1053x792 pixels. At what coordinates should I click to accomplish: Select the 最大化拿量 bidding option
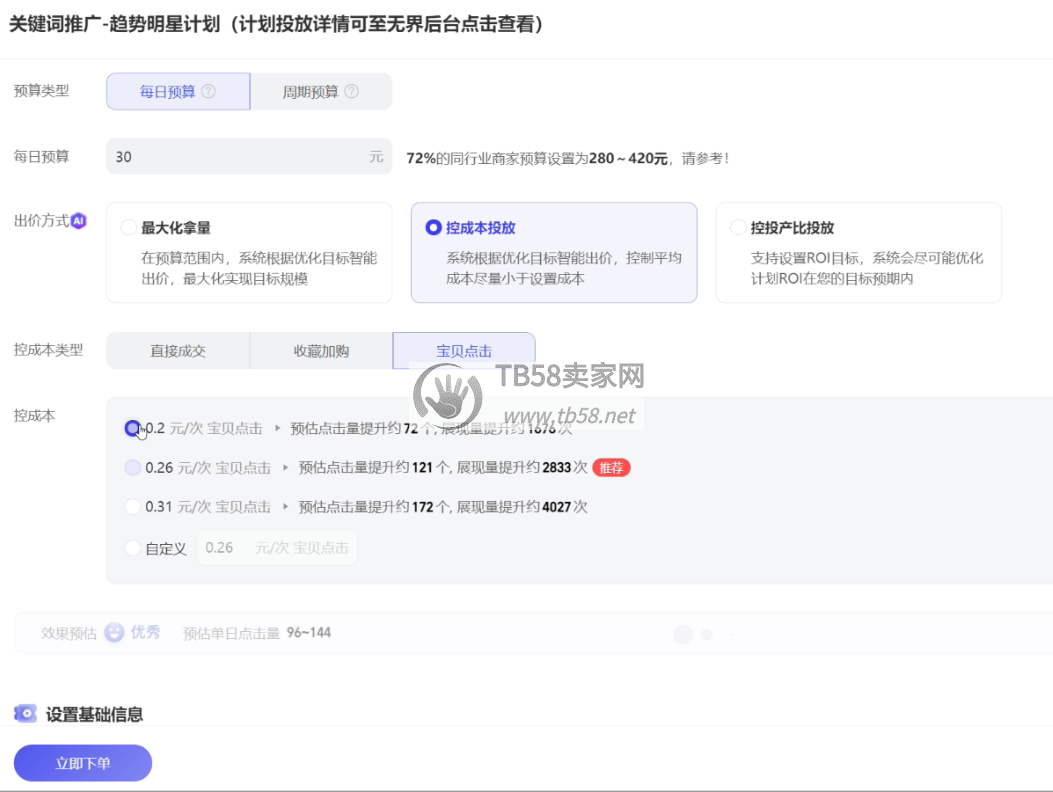(x=129, y=228)
